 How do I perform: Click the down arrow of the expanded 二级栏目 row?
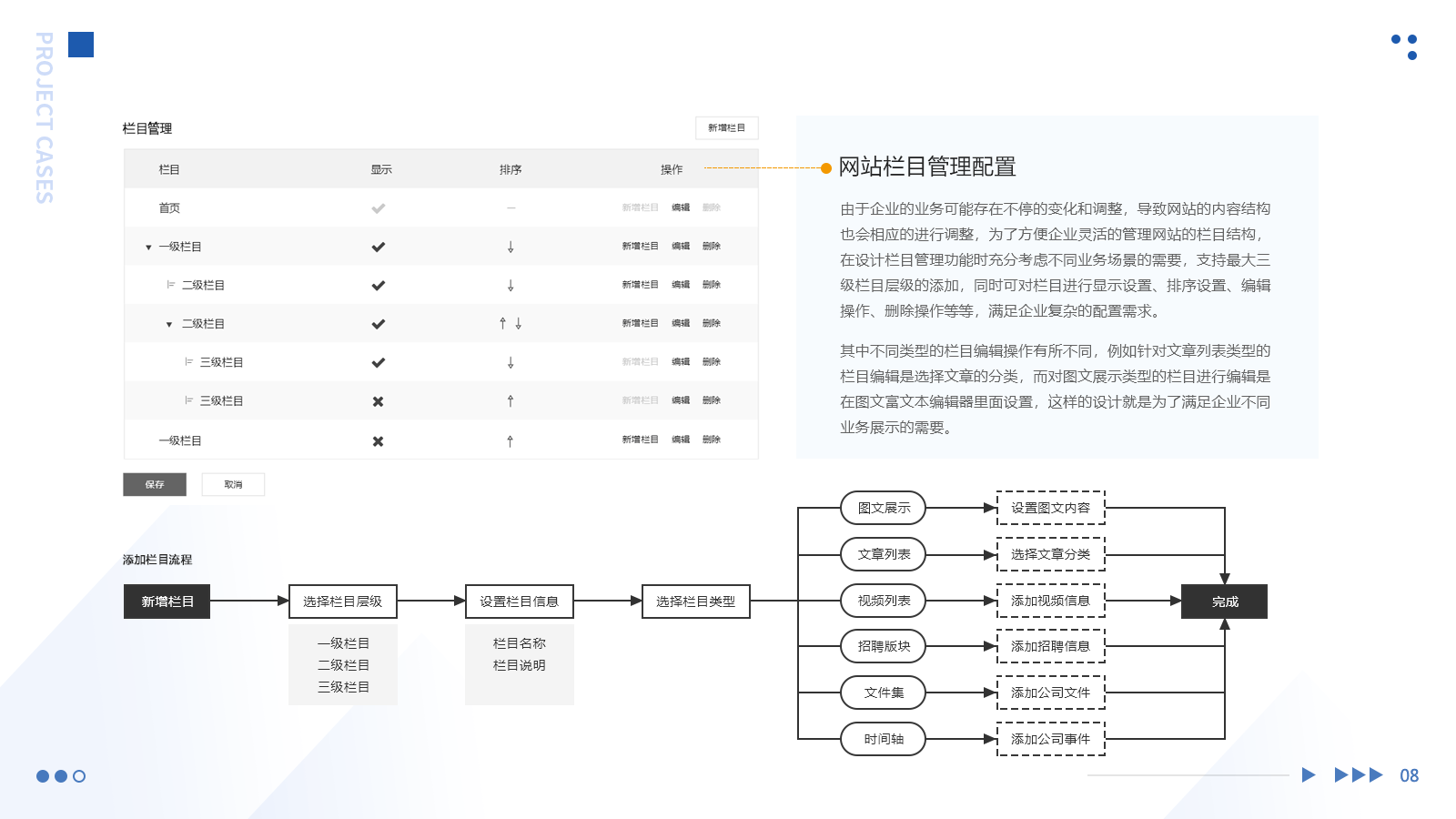[519, 323]
